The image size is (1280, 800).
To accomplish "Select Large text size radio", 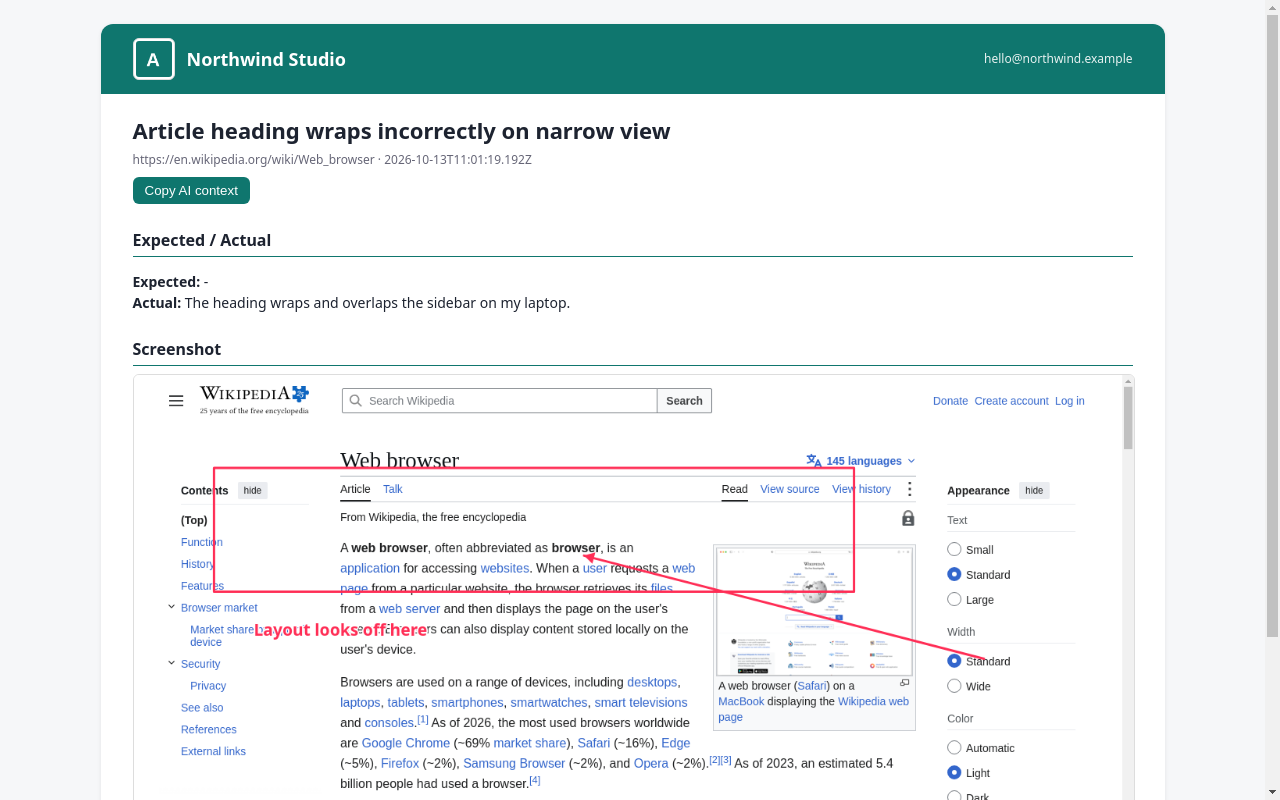I will (954, 599).
